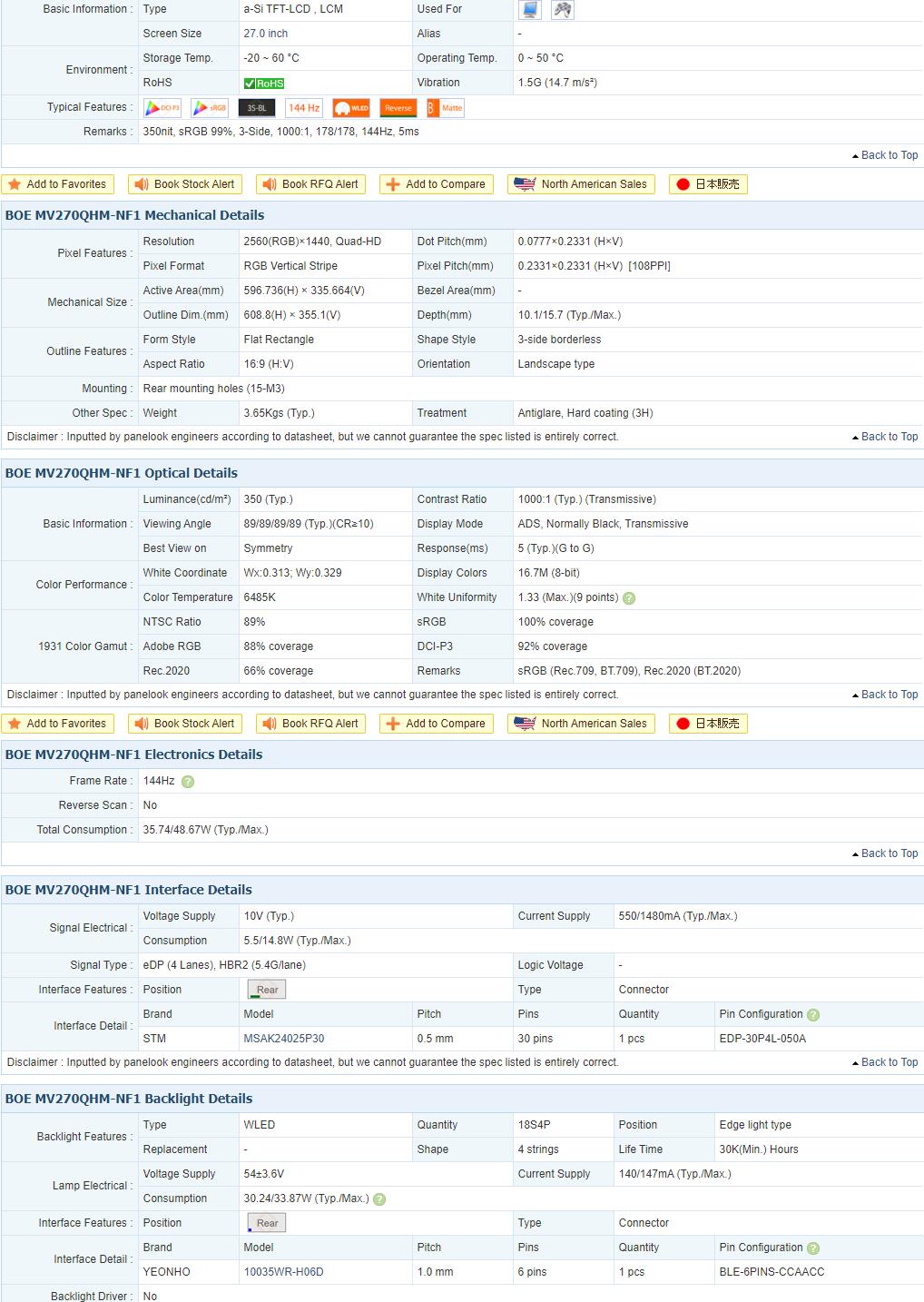Screen dimensions: 924x1302
Task: Add to Compare above Mechanical Details
Action: pos(437,184)
